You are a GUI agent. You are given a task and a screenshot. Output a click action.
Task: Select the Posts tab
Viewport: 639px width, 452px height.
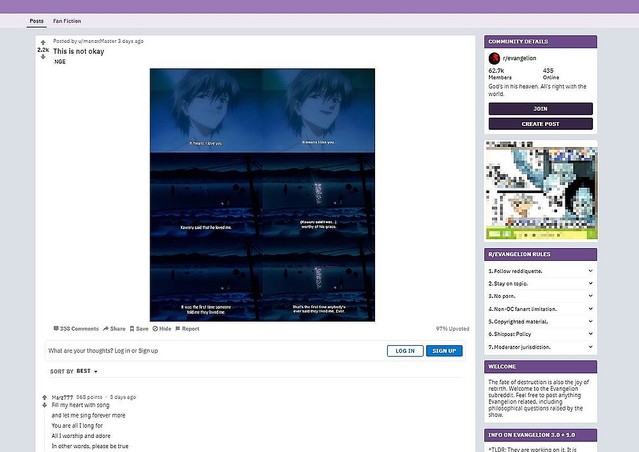click(x=36, y=20)
